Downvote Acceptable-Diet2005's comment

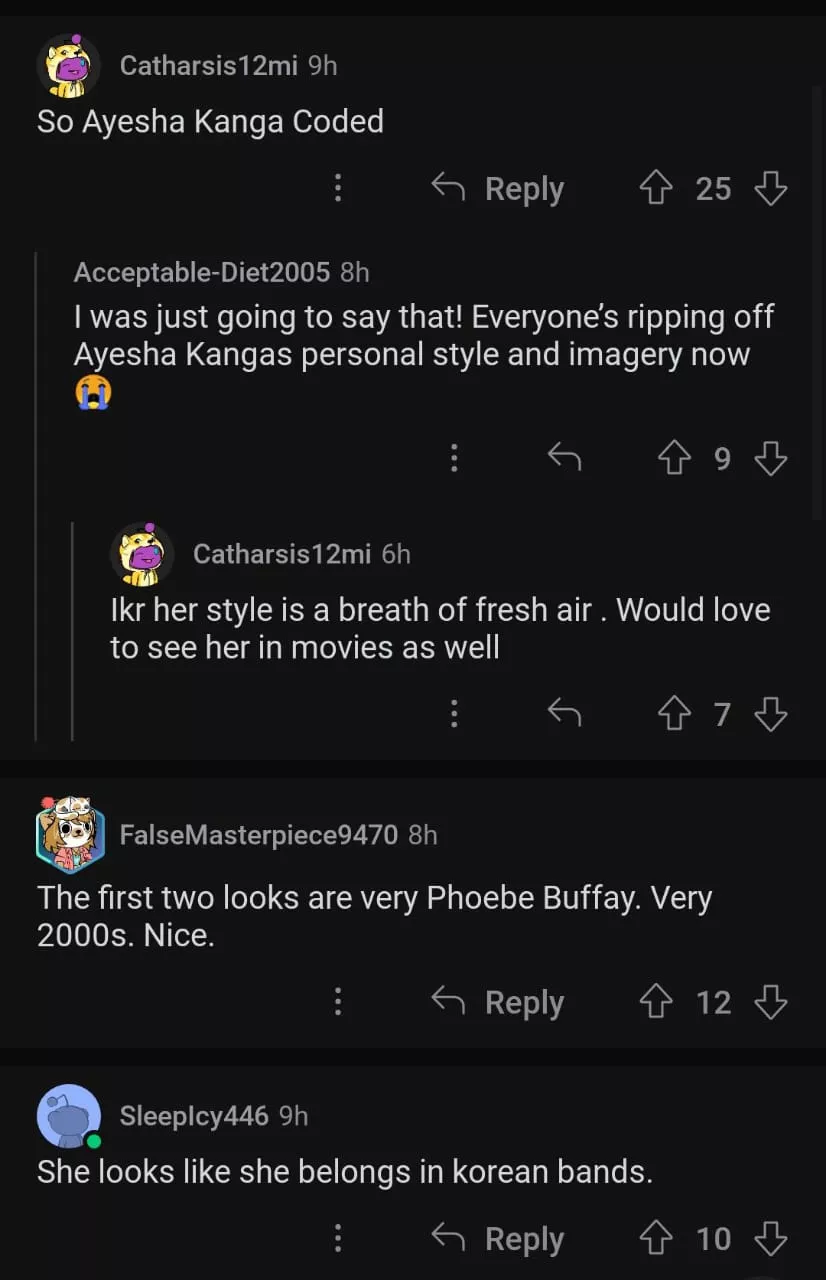point(770,458)
